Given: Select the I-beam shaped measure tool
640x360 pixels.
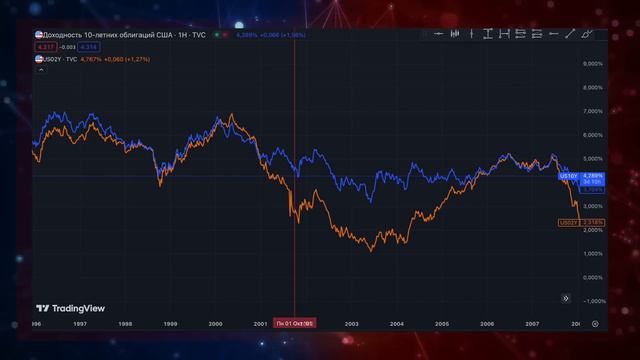Looking at the screenshot, I should pos(488,34).
